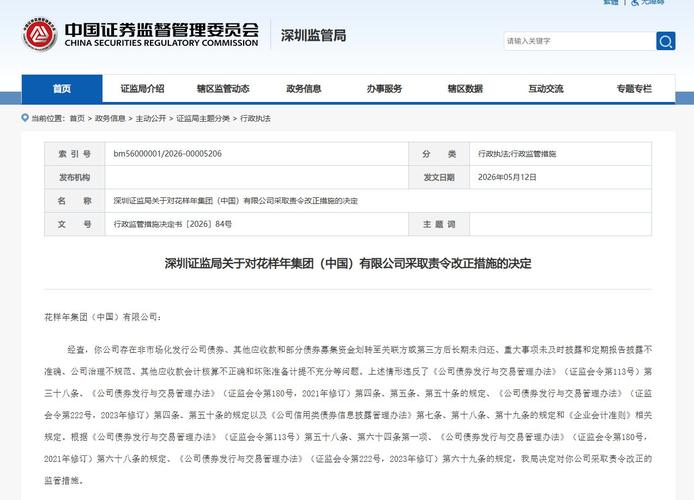Open the 首页 navigation tab
694x500 pixels.
tap(62, 88)
